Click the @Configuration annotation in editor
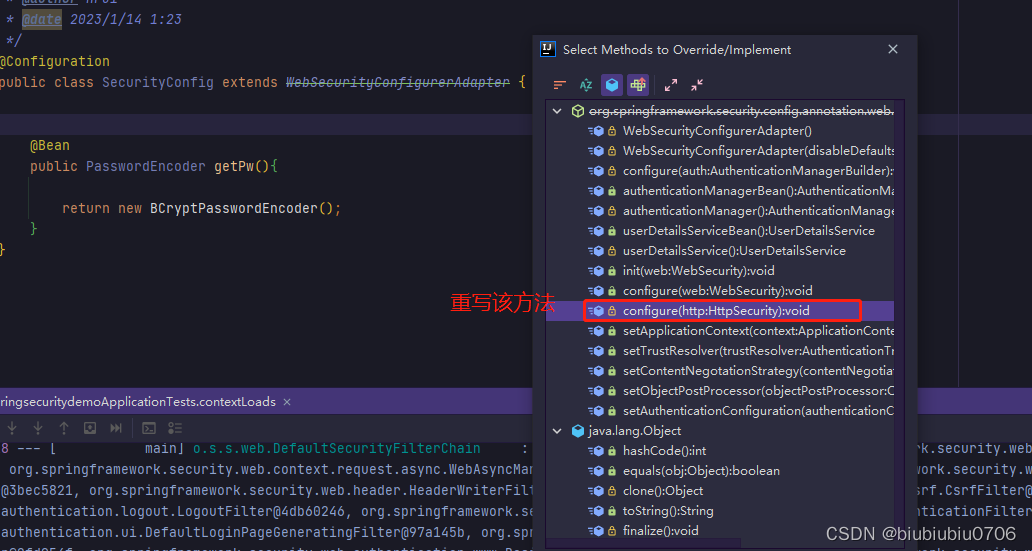This screenshot has width=1032, height=551. 55,61
